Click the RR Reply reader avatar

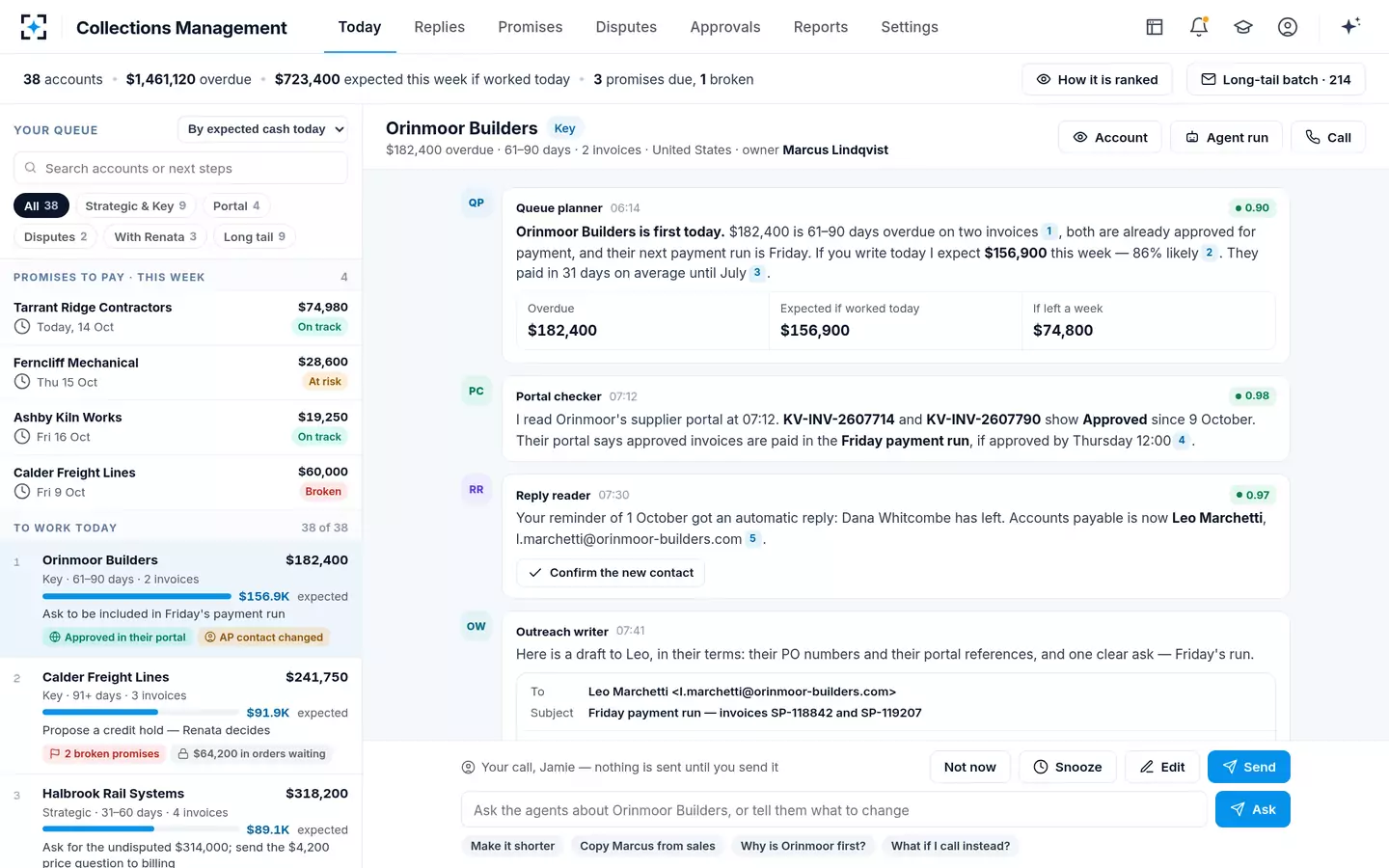click(477, 490)
